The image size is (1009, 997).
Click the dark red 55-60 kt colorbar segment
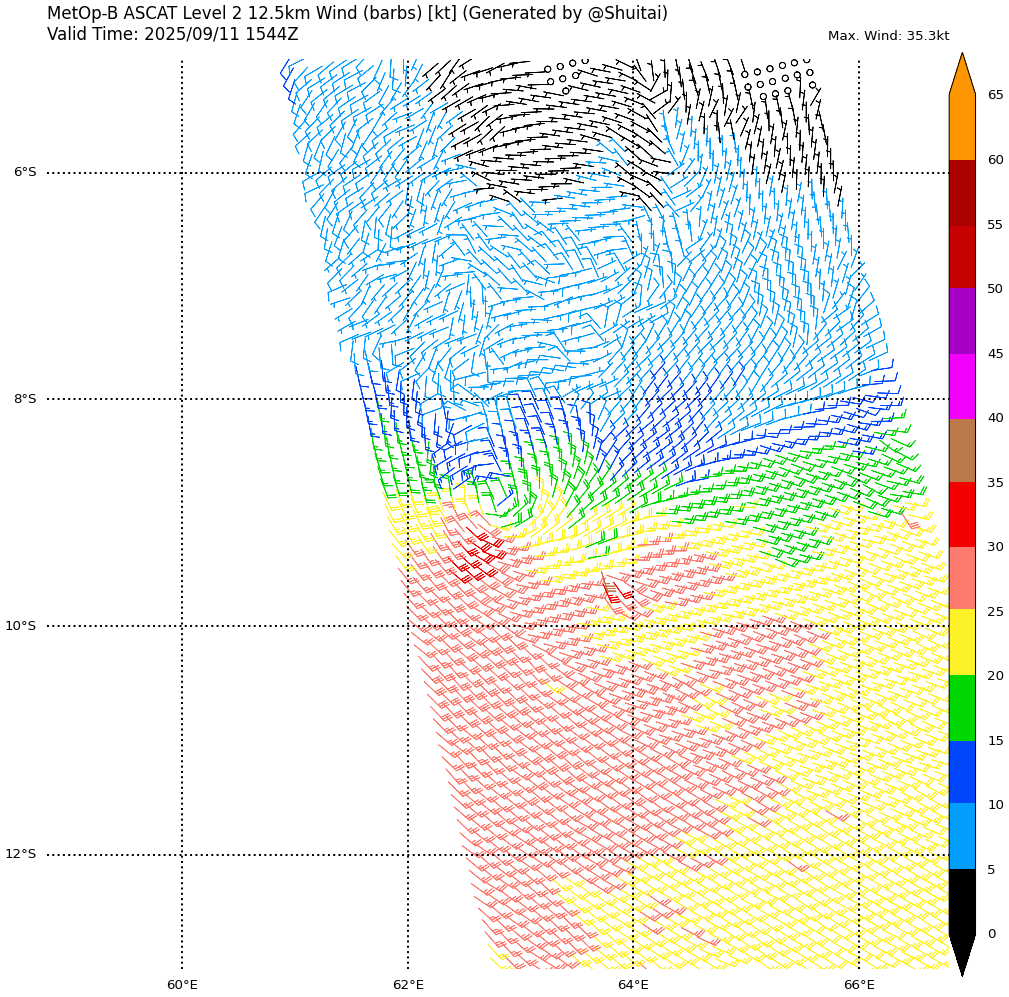pos(962,192)
